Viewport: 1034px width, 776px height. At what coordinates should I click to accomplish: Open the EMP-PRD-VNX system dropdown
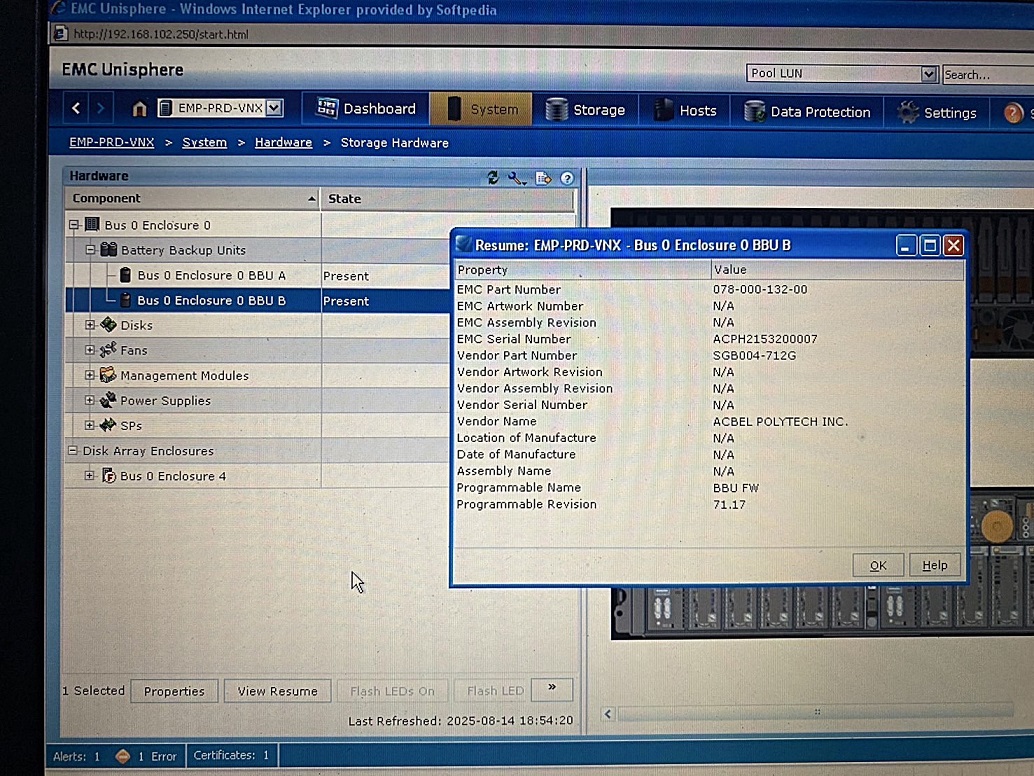click(274, 108)
